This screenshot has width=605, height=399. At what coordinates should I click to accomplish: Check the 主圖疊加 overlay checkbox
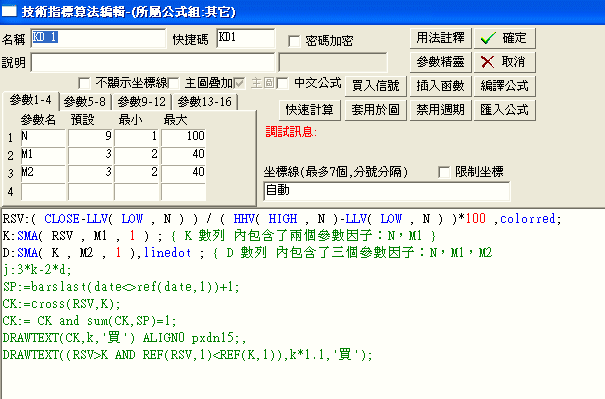174,83
